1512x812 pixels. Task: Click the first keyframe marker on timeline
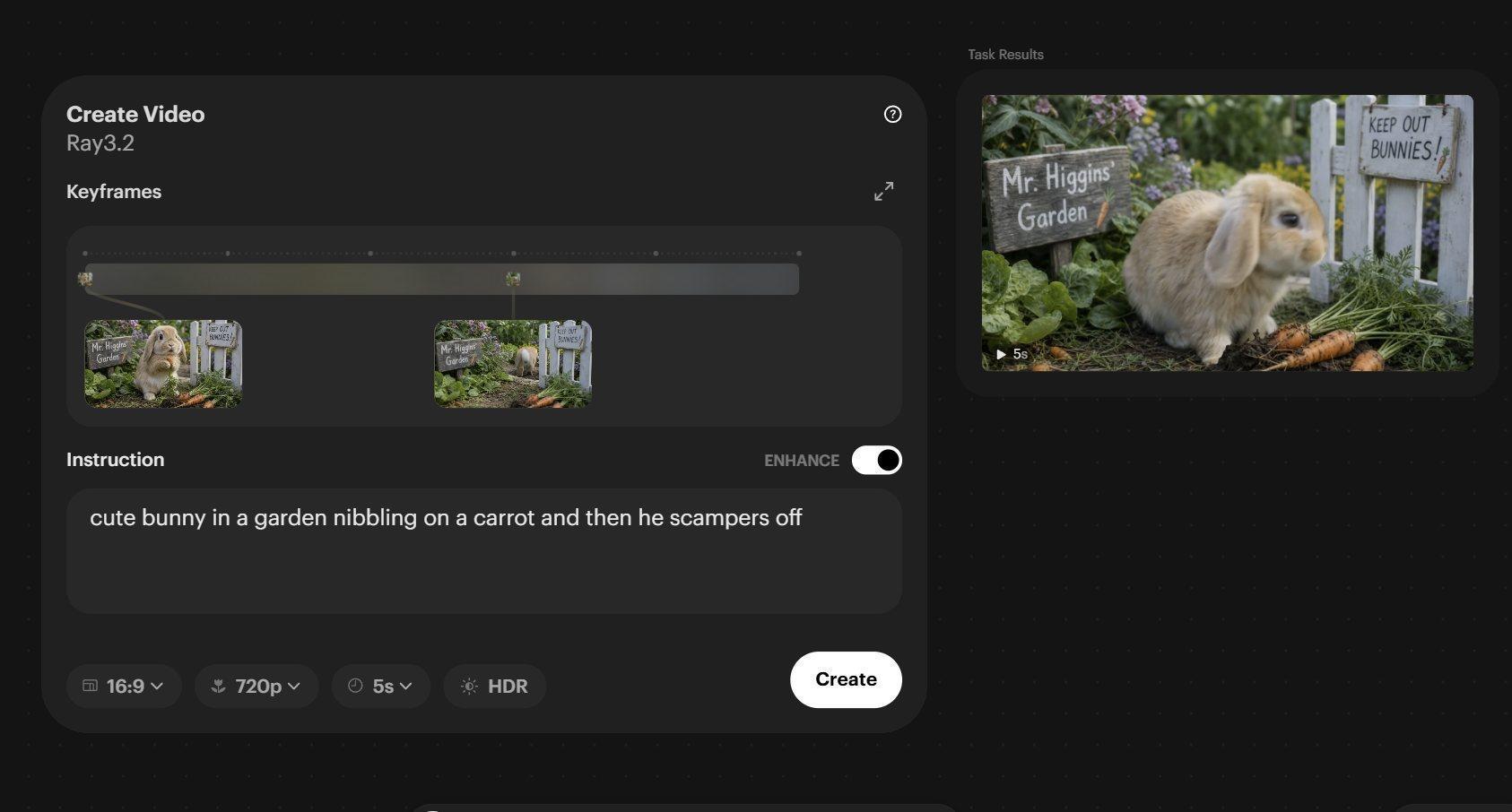point(85,279)
